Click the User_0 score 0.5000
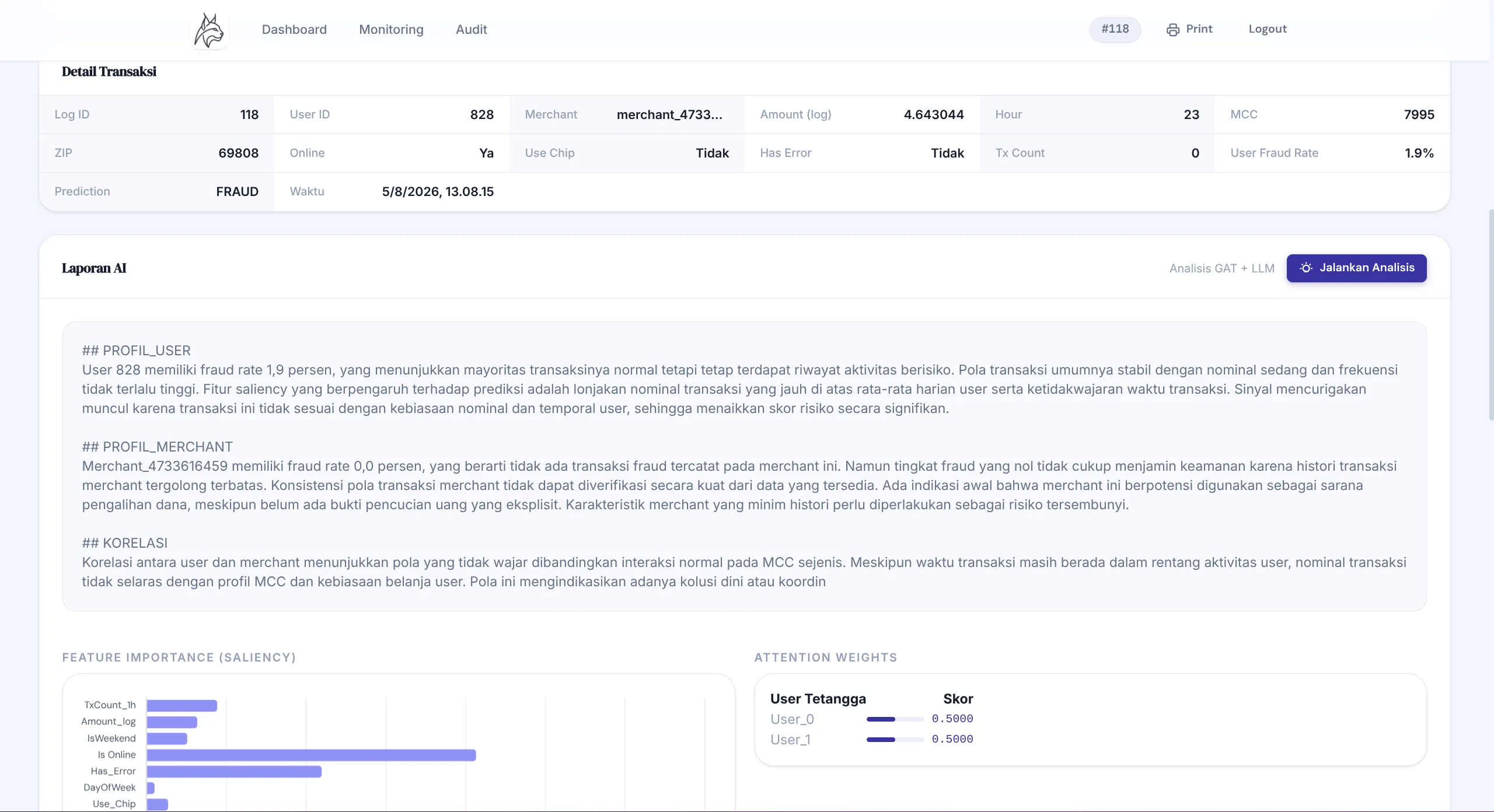 [952, 719]
